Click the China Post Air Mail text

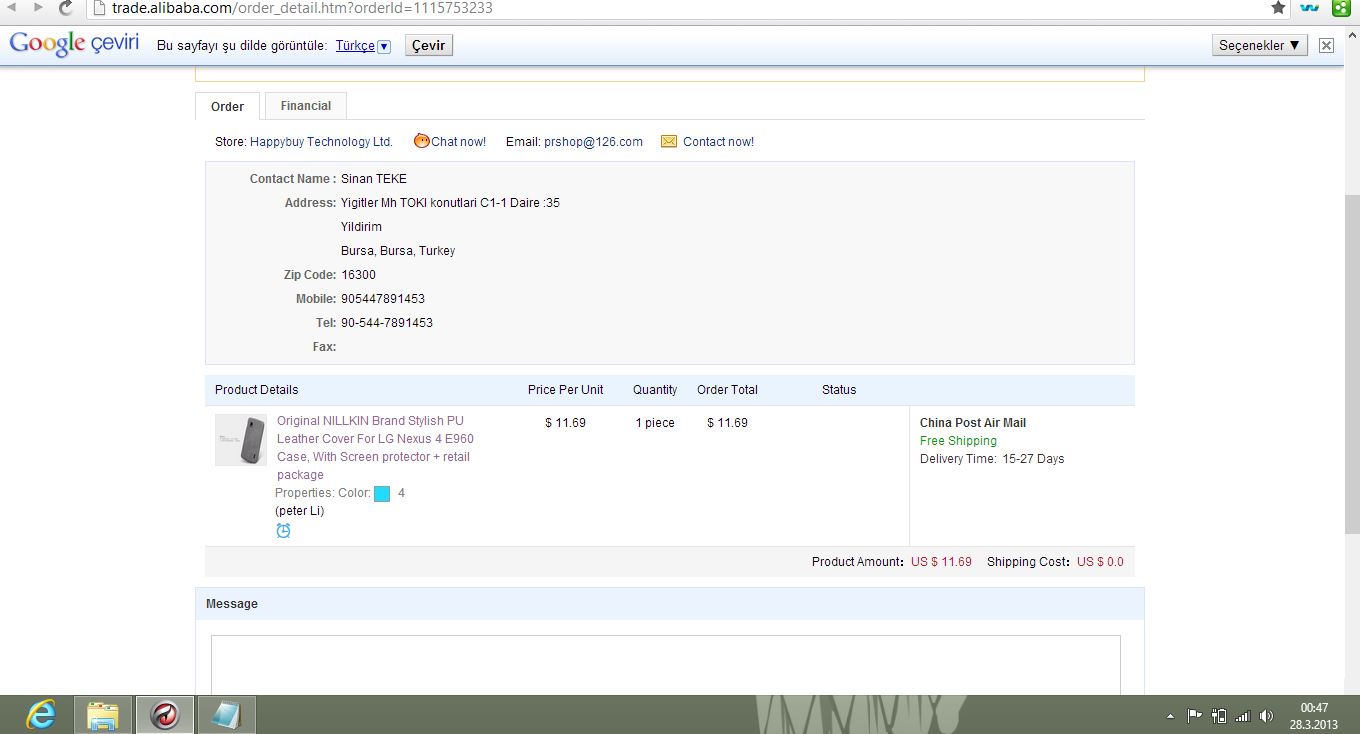pos(973,423)
